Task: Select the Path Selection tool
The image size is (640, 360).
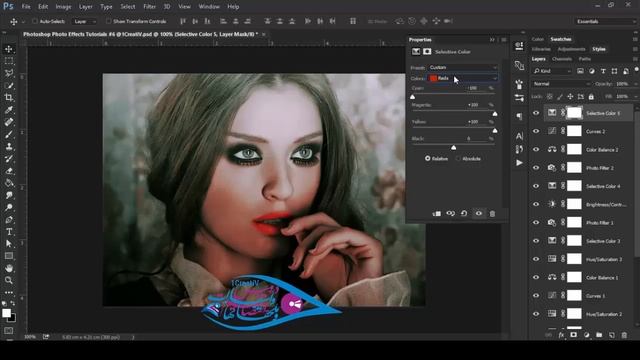Action: coord(9,244)
